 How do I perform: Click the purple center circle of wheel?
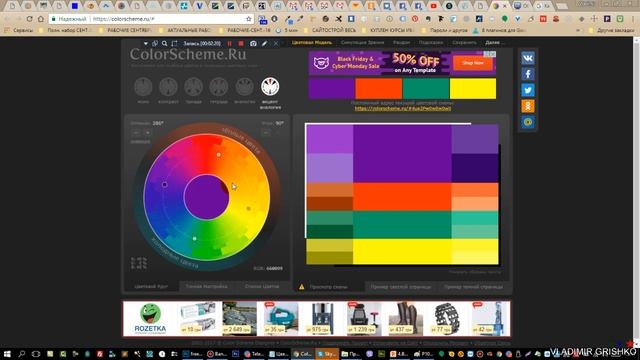(206, 197)
